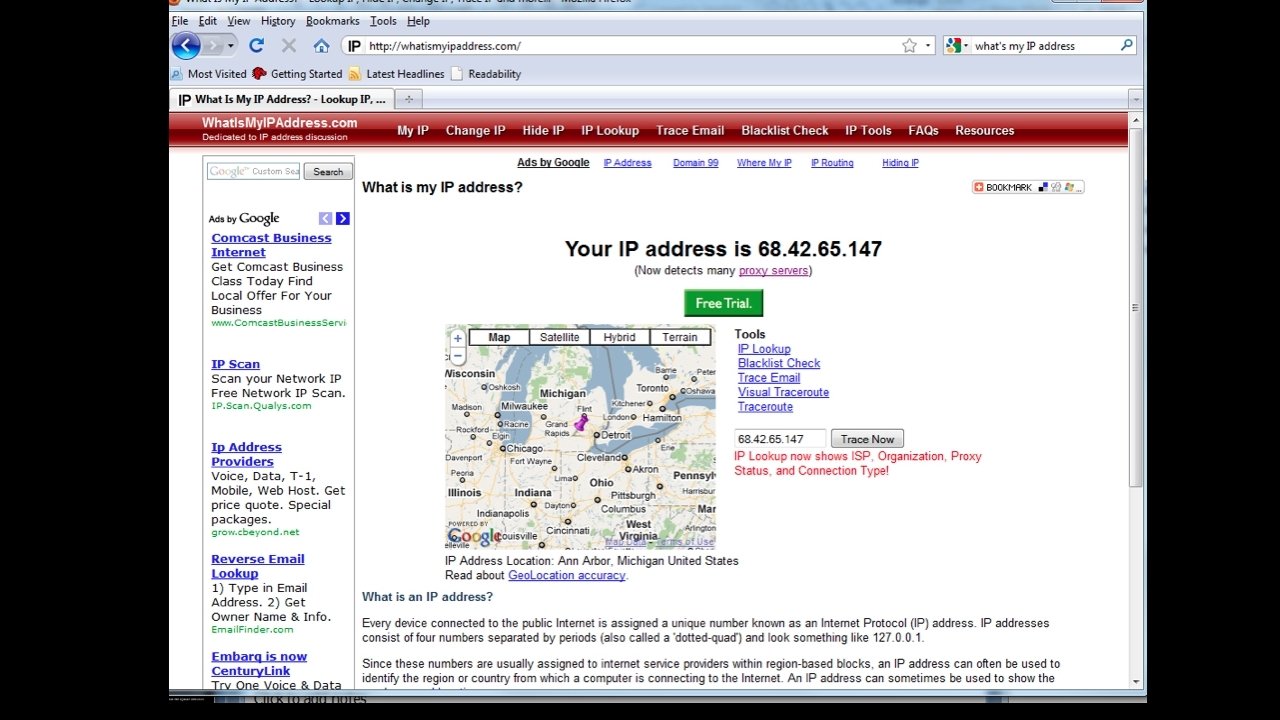The image size is (1280, 720).
Task: Click the purple pushpin on the map
Action: pos(581,423)
